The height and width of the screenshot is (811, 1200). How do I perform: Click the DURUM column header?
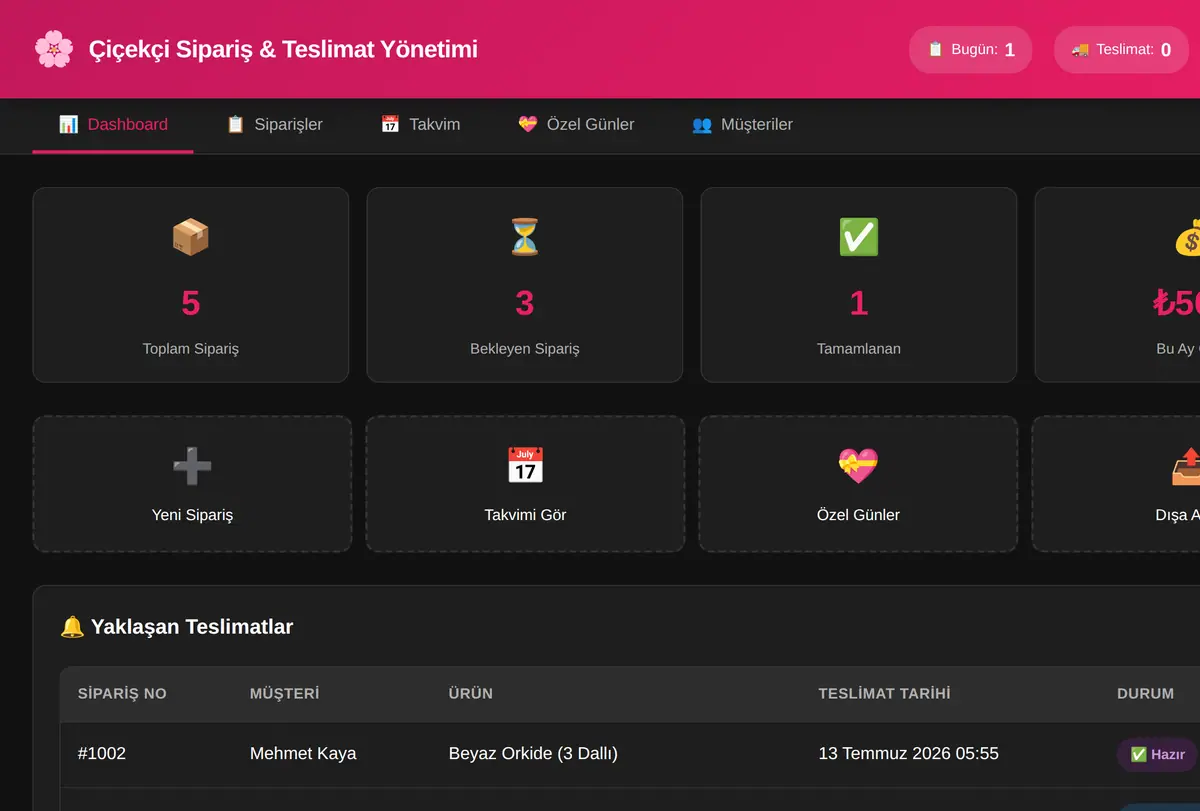(1145, 693)
